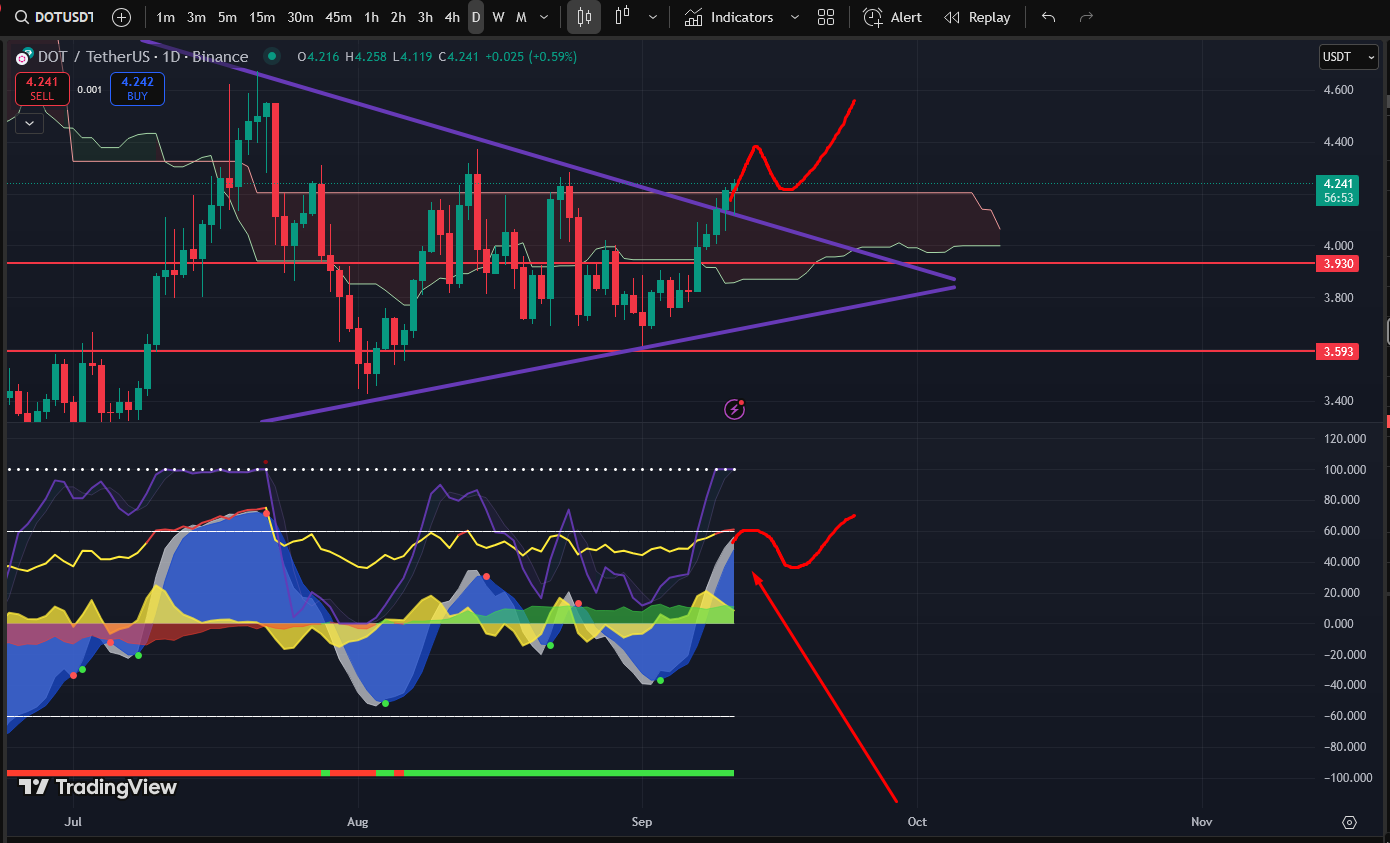
Task: Choose the alternate bar chart type icon
Action: pyautogui.click(x=623, y=17)
